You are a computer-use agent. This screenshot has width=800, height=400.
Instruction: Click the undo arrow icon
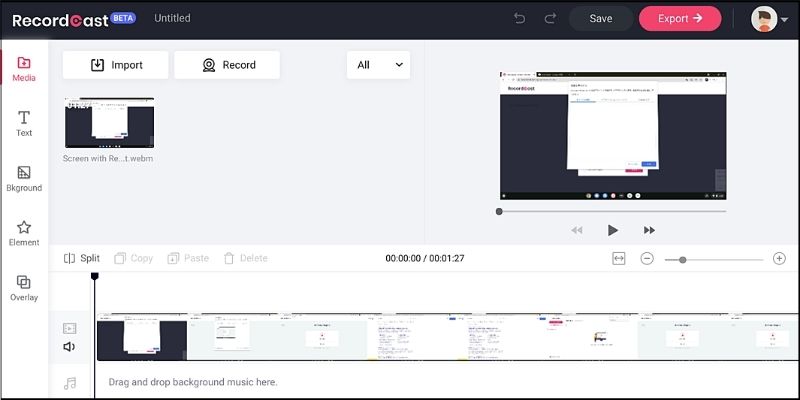(x=519, y=19)
